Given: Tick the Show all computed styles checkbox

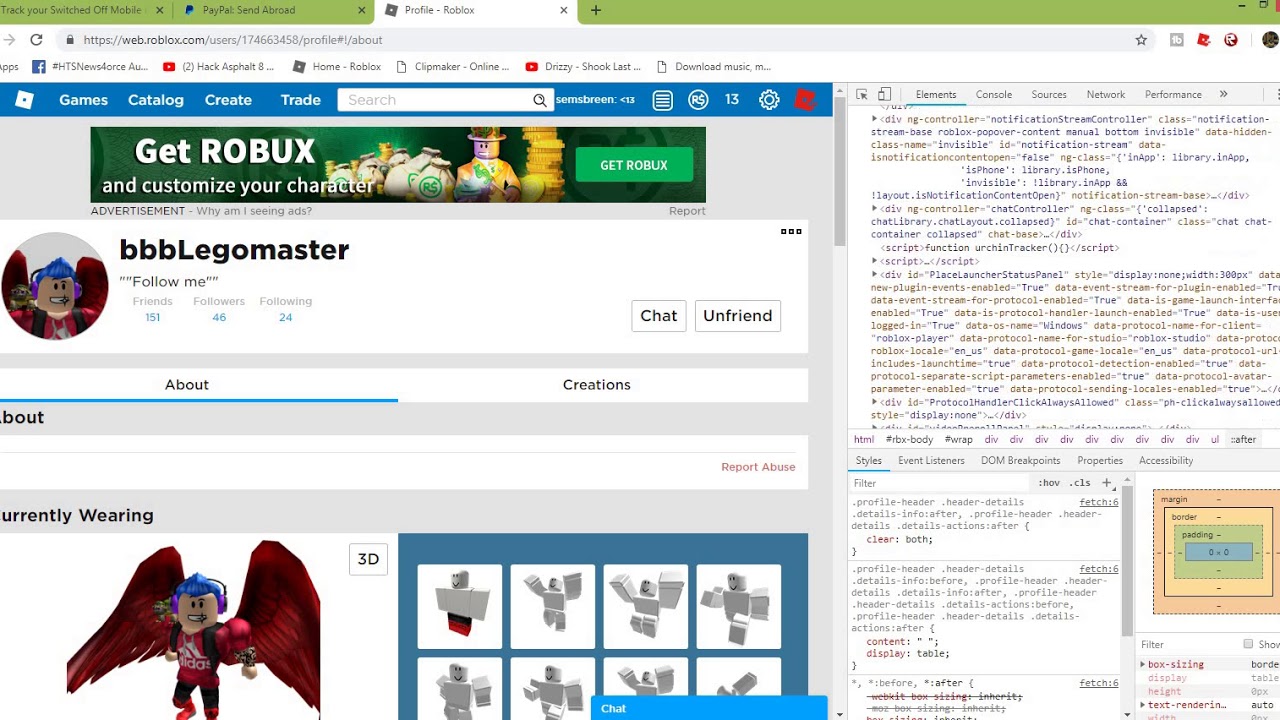Looking at the screenshot, I should click(x=1248, y=644).
